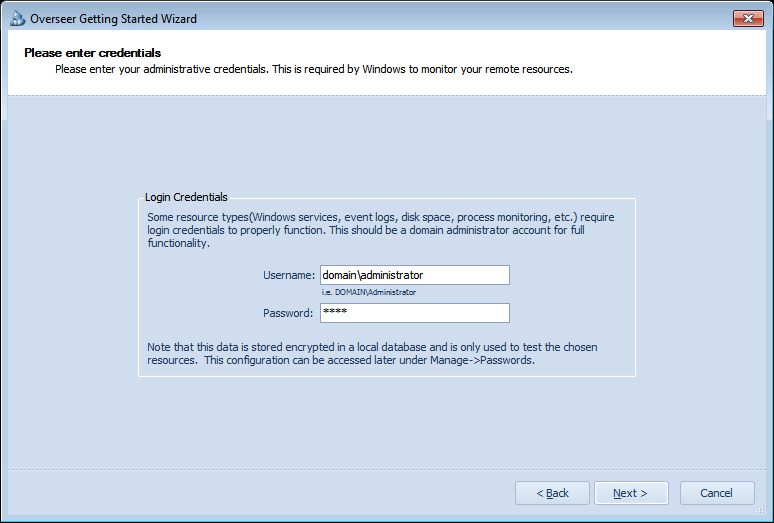Go Back to previous wizard page
The width and height of the screenshot is (774, 523).
pyautogui.click(x=552, y=493)
